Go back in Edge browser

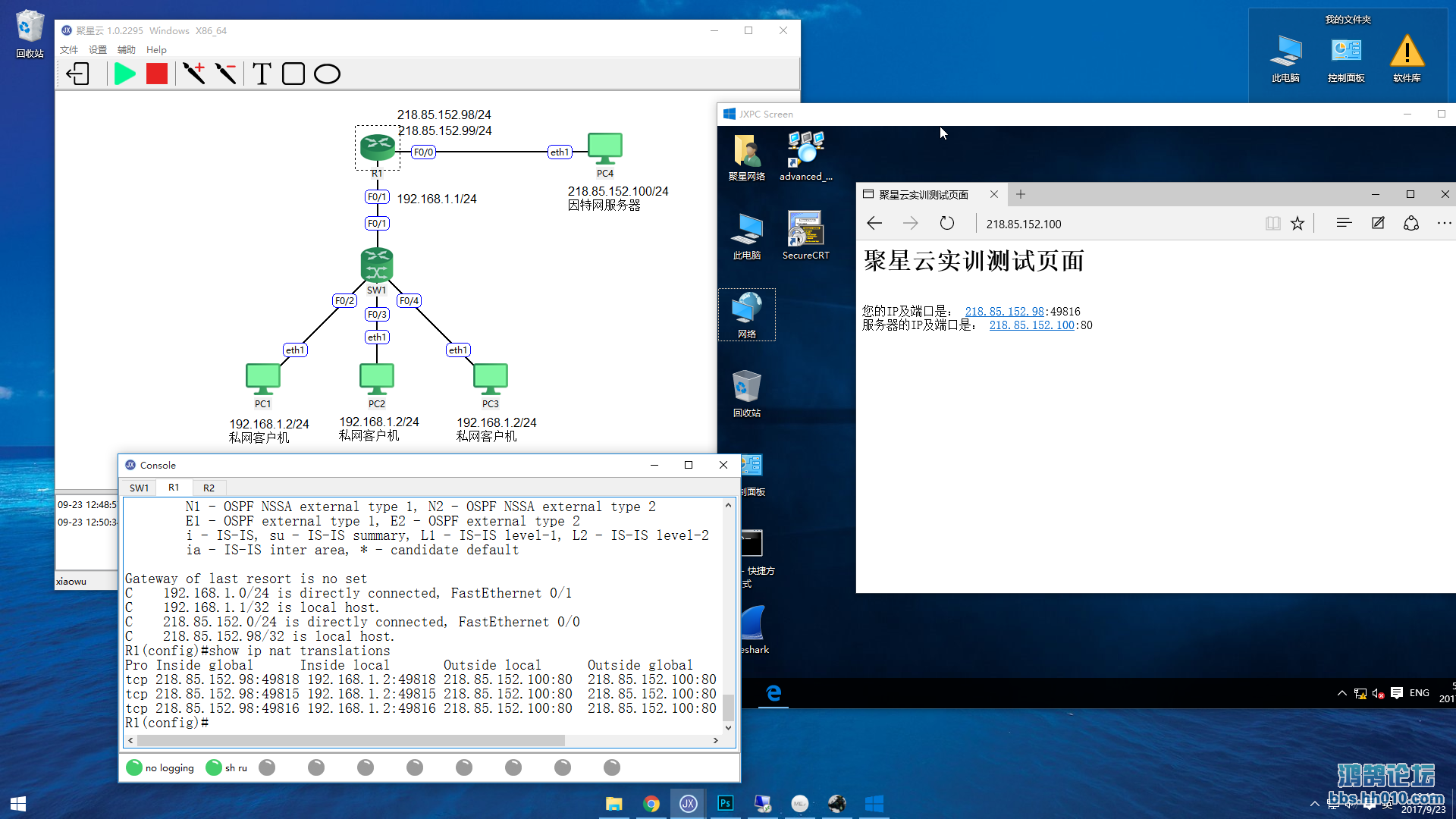[x=874, y=223]
